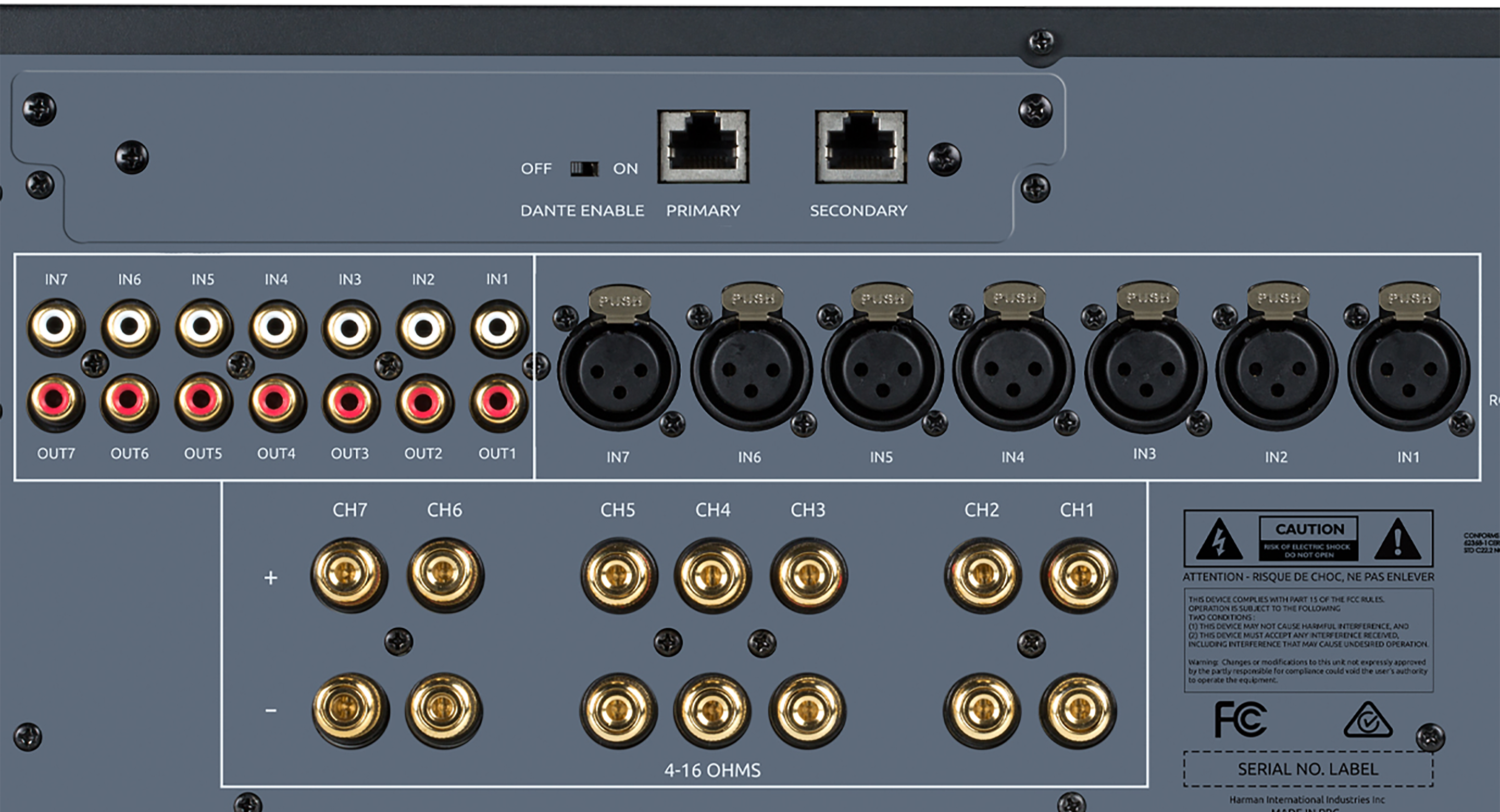
Task: Click the lightning bolt shock warning triangle
Action: tap(1219, 540)
